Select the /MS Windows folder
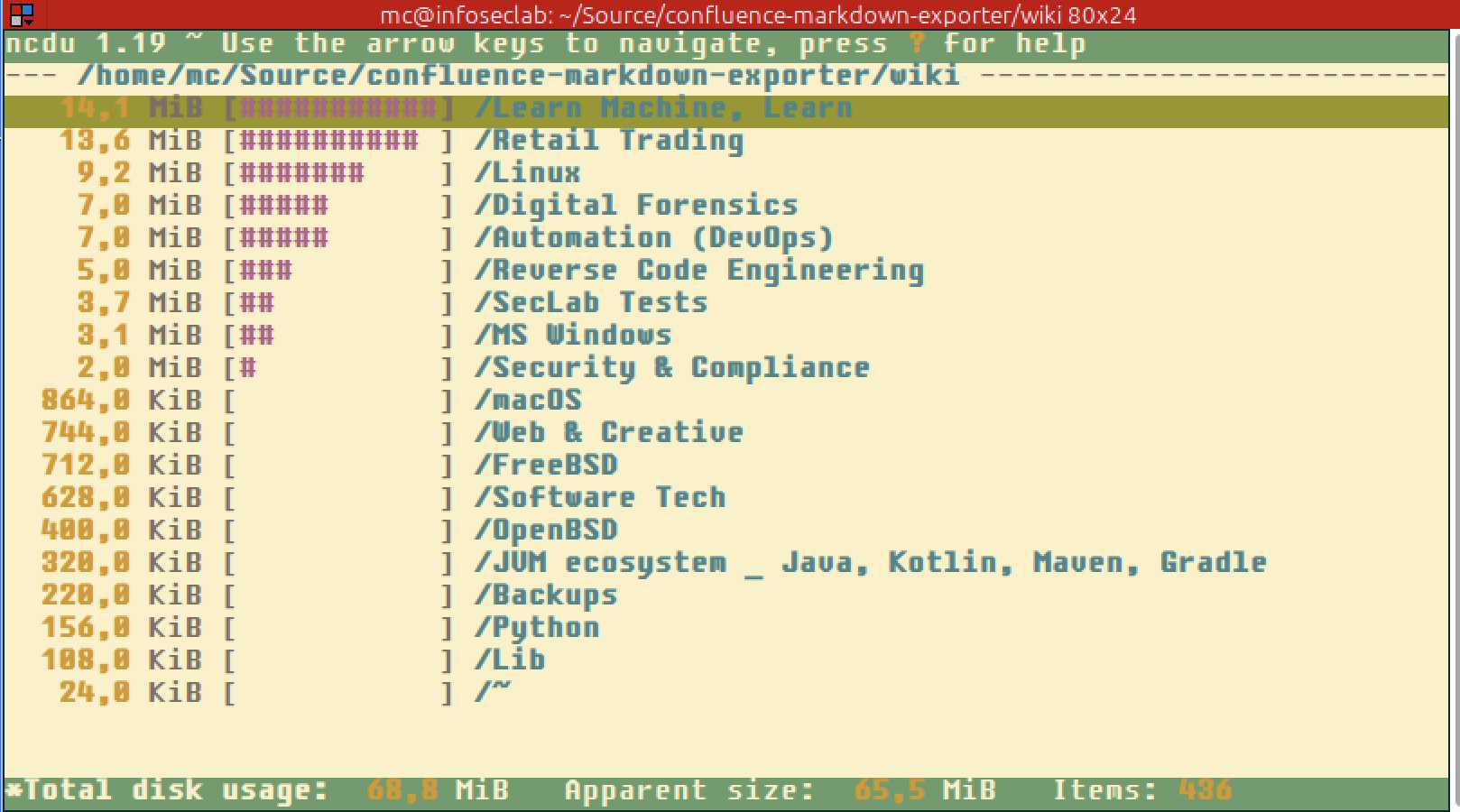Screen dimensions: 1460x812 (x=573, y=336)
